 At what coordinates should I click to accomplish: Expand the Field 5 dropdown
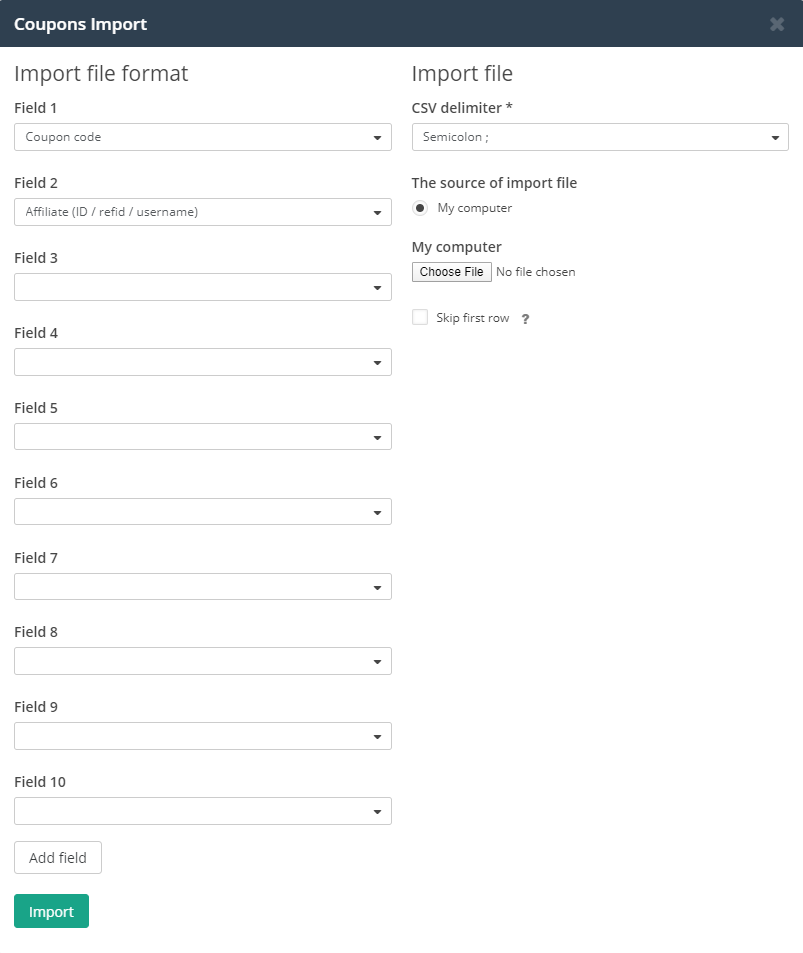coord(203,437)
